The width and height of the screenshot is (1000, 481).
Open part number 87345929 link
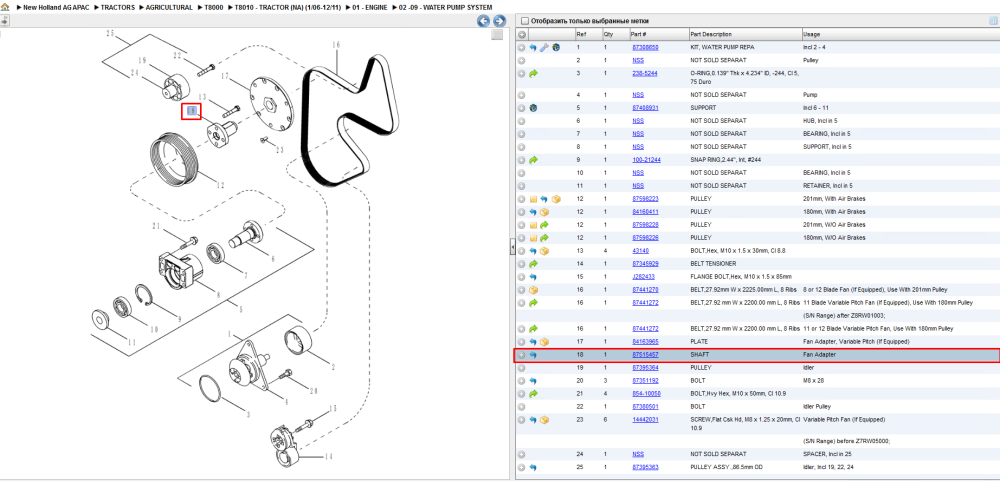(x=645, y=263)
